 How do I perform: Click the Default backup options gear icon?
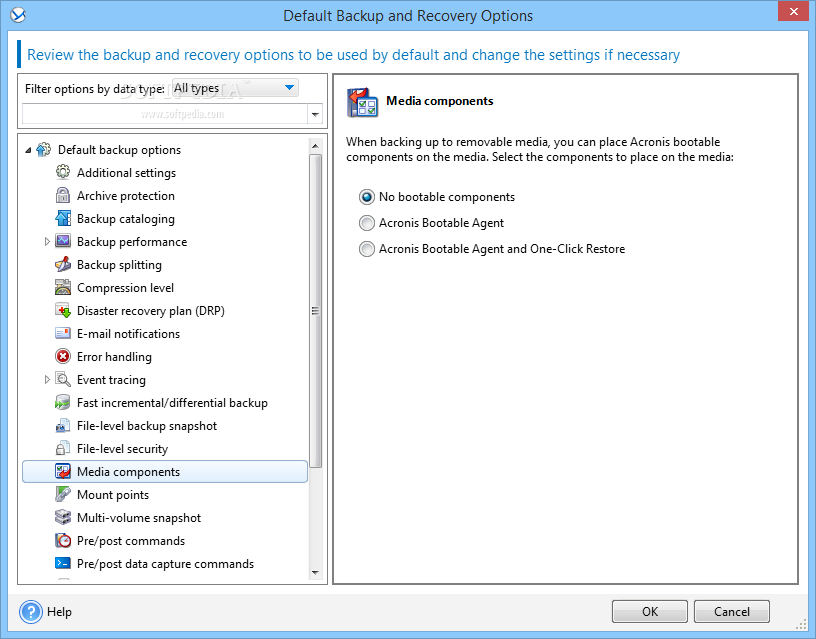pyautogui.click(x=44, y=150)
